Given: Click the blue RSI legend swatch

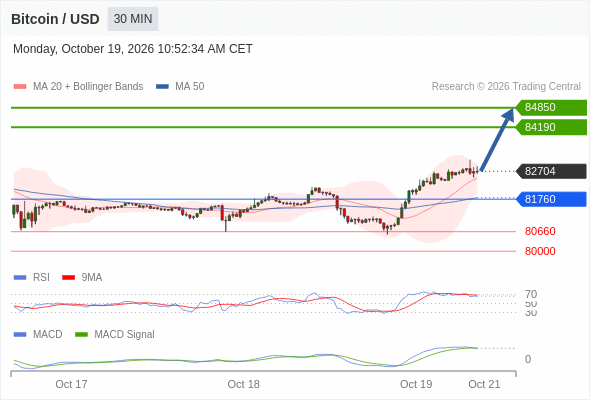Looking at the screenshot, I should click(20, 278).
